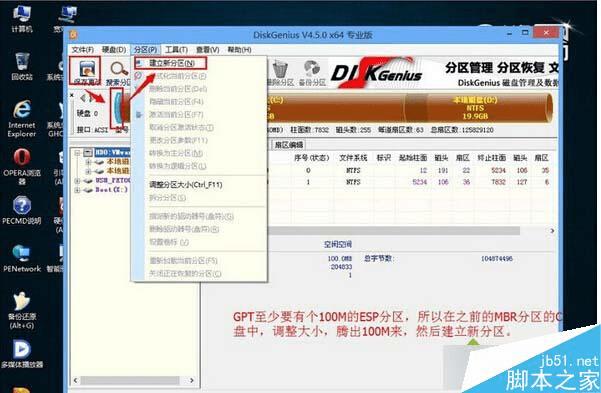
Task: Click the 备份分区 toolbar icon
Action: (312, 73)
